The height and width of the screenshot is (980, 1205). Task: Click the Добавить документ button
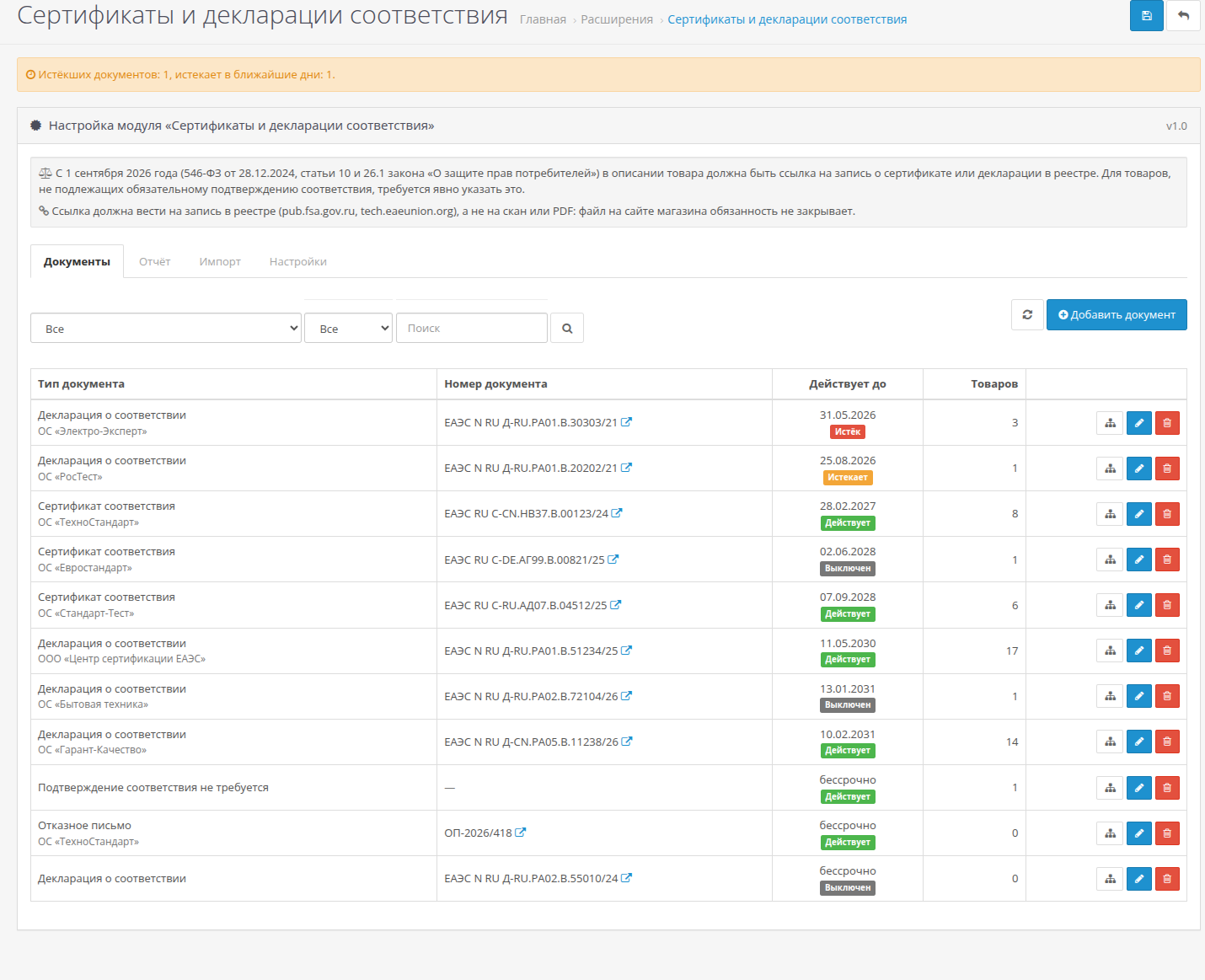click(1117, 314)
